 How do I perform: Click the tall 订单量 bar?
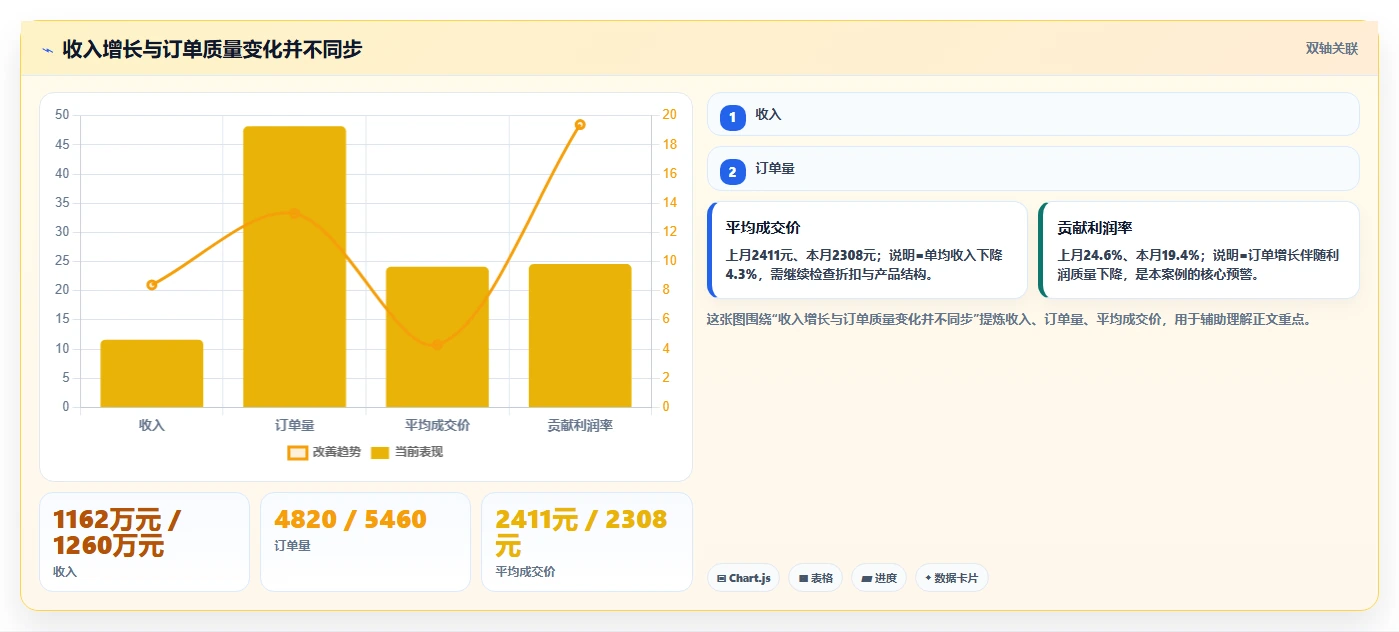click(295, 267)
